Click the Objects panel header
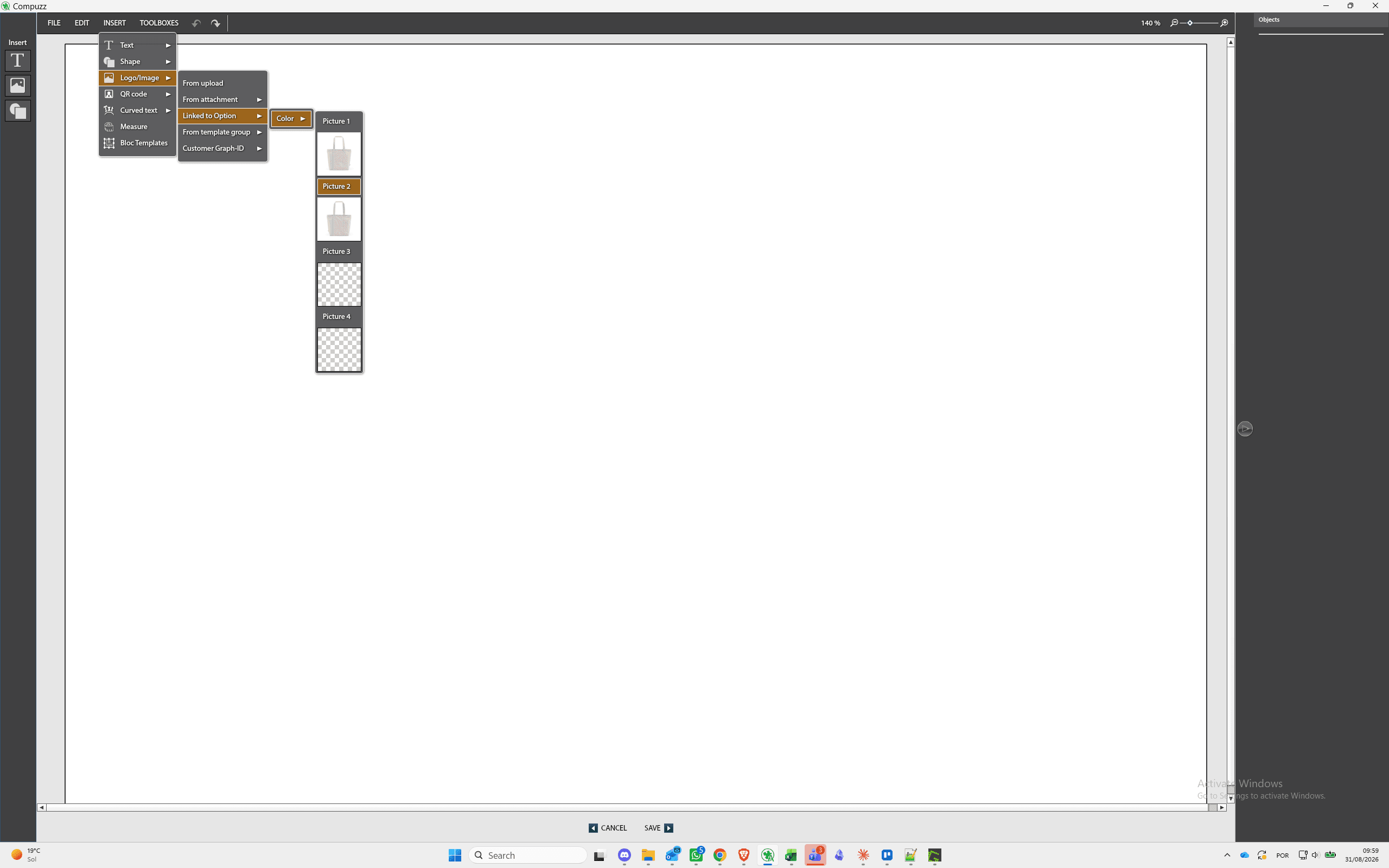 point(1320,20)
